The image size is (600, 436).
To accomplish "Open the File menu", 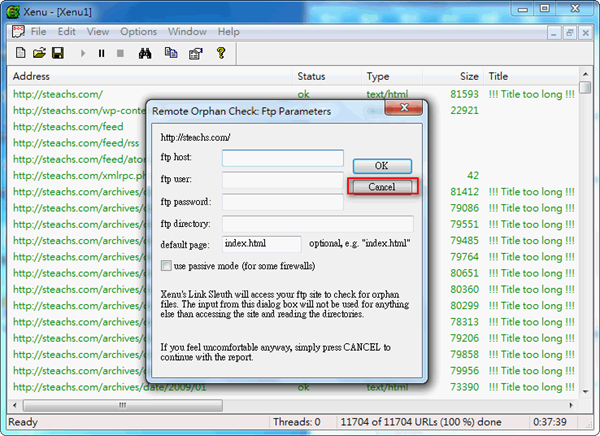I will coord(38,31).
